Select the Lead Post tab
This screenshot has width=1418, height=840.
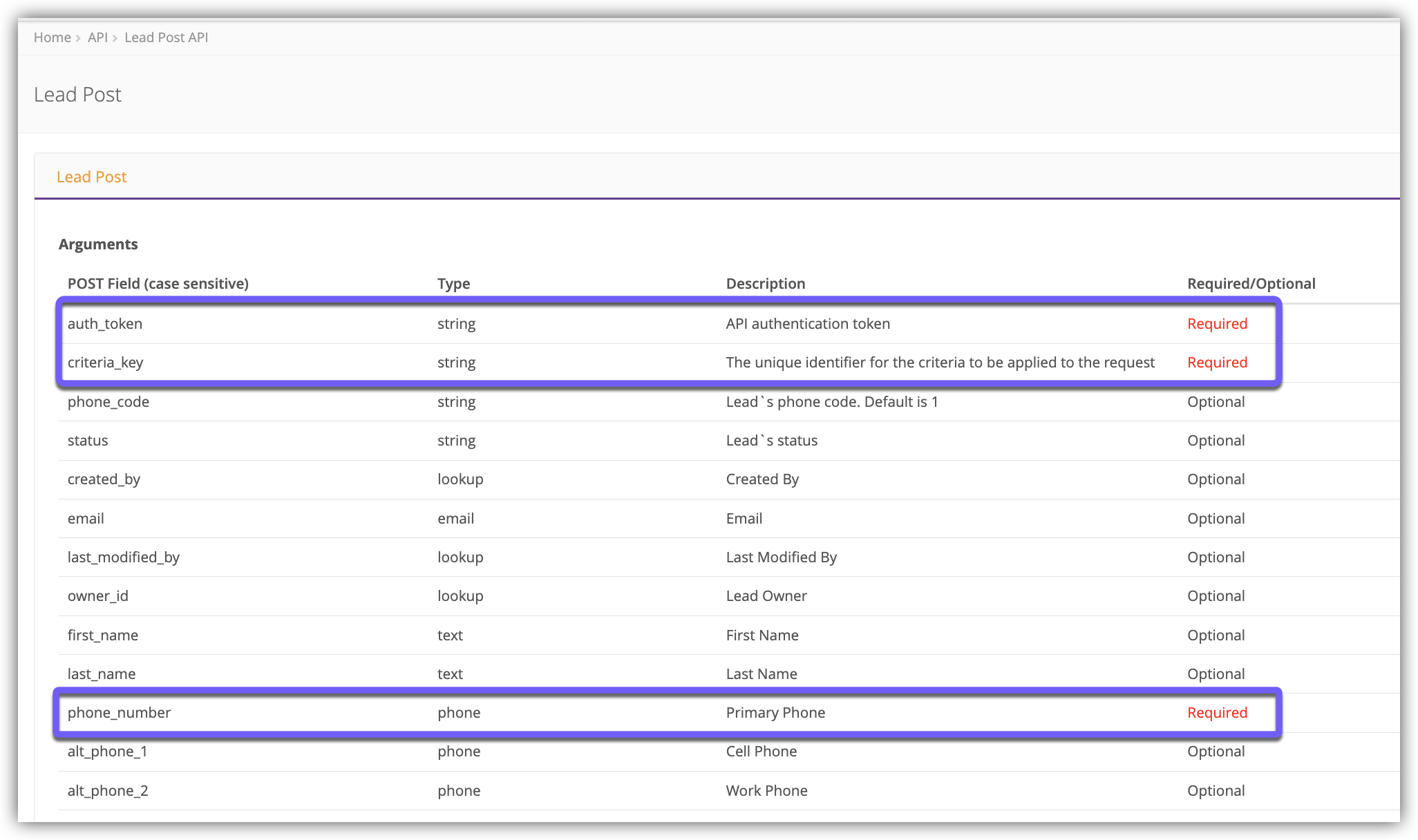pos(91,177)
